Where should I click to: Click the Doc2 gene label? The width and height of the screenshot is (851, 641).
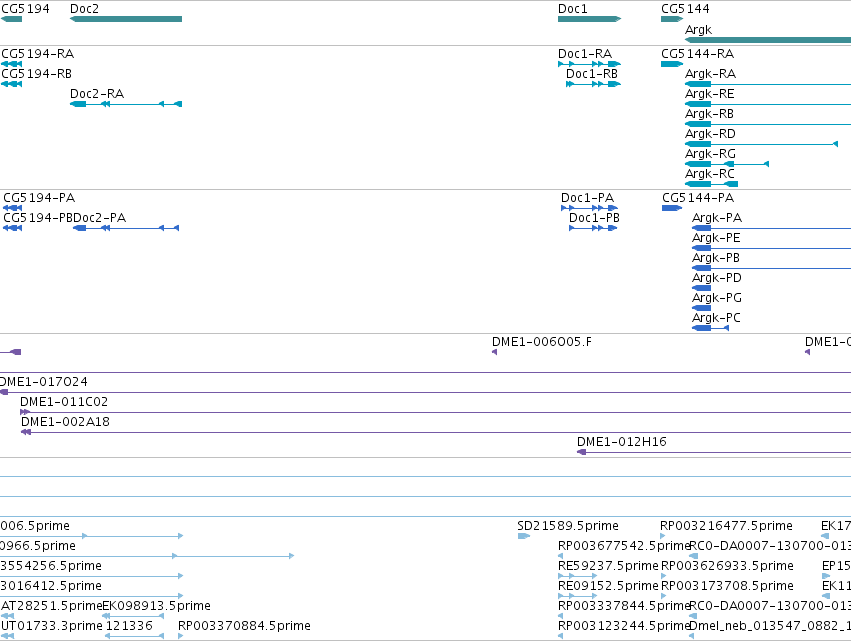point(84,9)
